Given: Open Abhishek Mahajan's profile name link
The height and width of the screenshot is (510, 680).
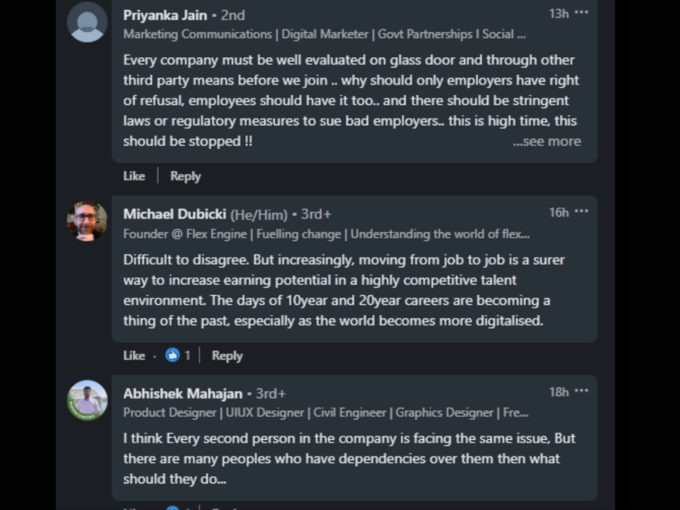Looking at the screenshot, I should tap(183, 394).
